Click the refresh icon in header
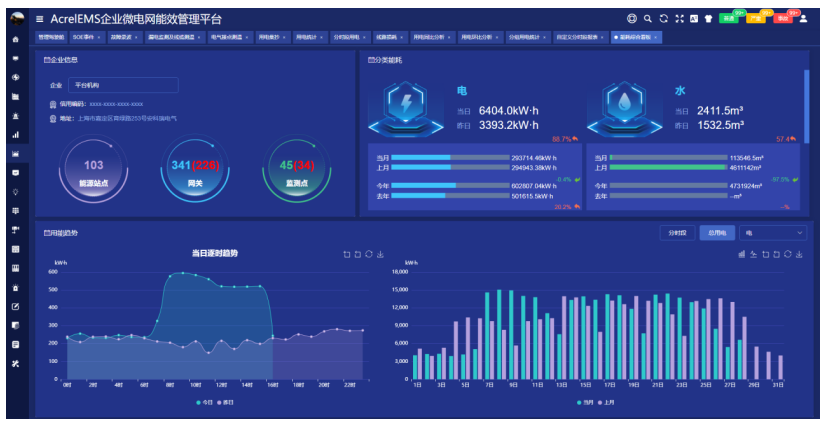The image size is (824, 421). (x=664, y=19)
